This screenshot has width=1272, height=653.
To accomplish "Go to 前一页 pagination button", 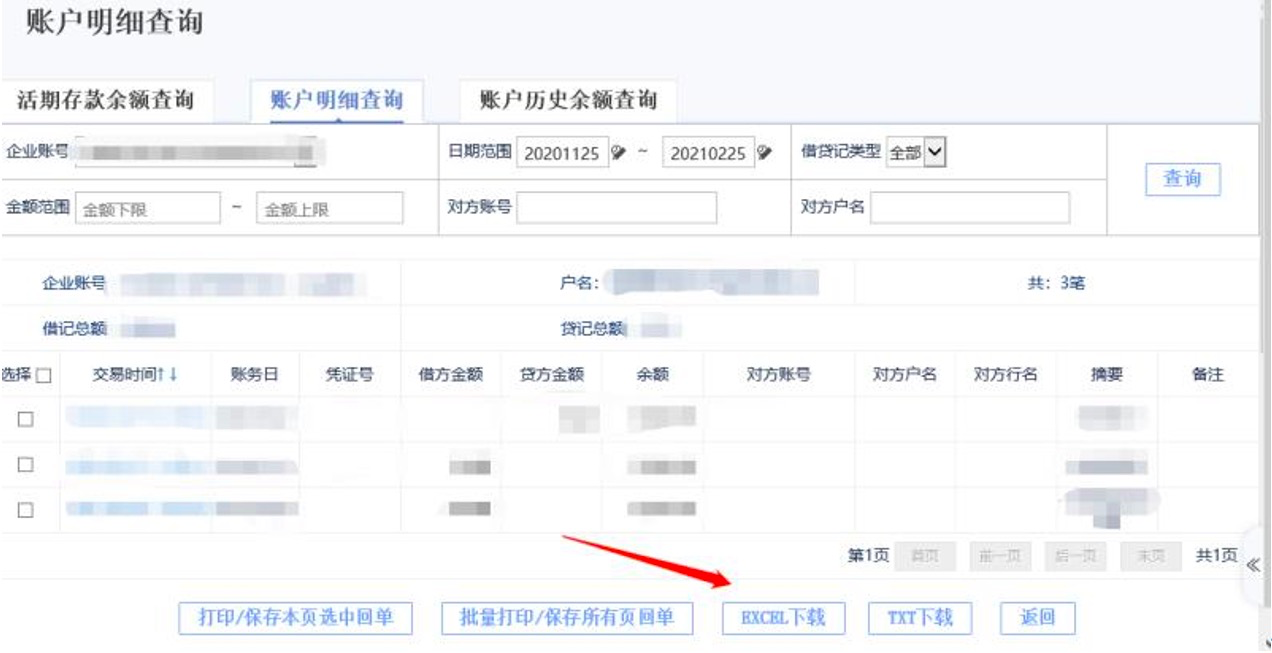I will point(1000,556).
